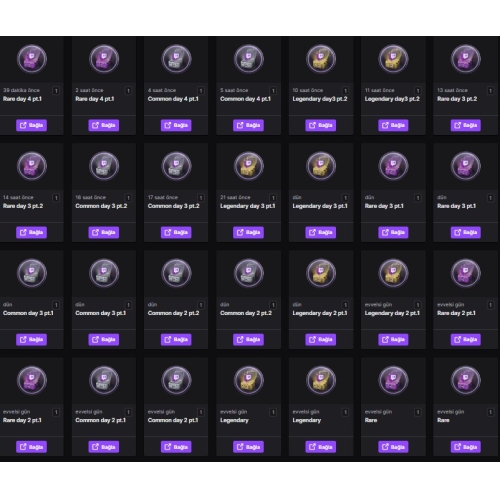Select the Legendary chest icon from 11 saat önce

(x=393, y=59)
